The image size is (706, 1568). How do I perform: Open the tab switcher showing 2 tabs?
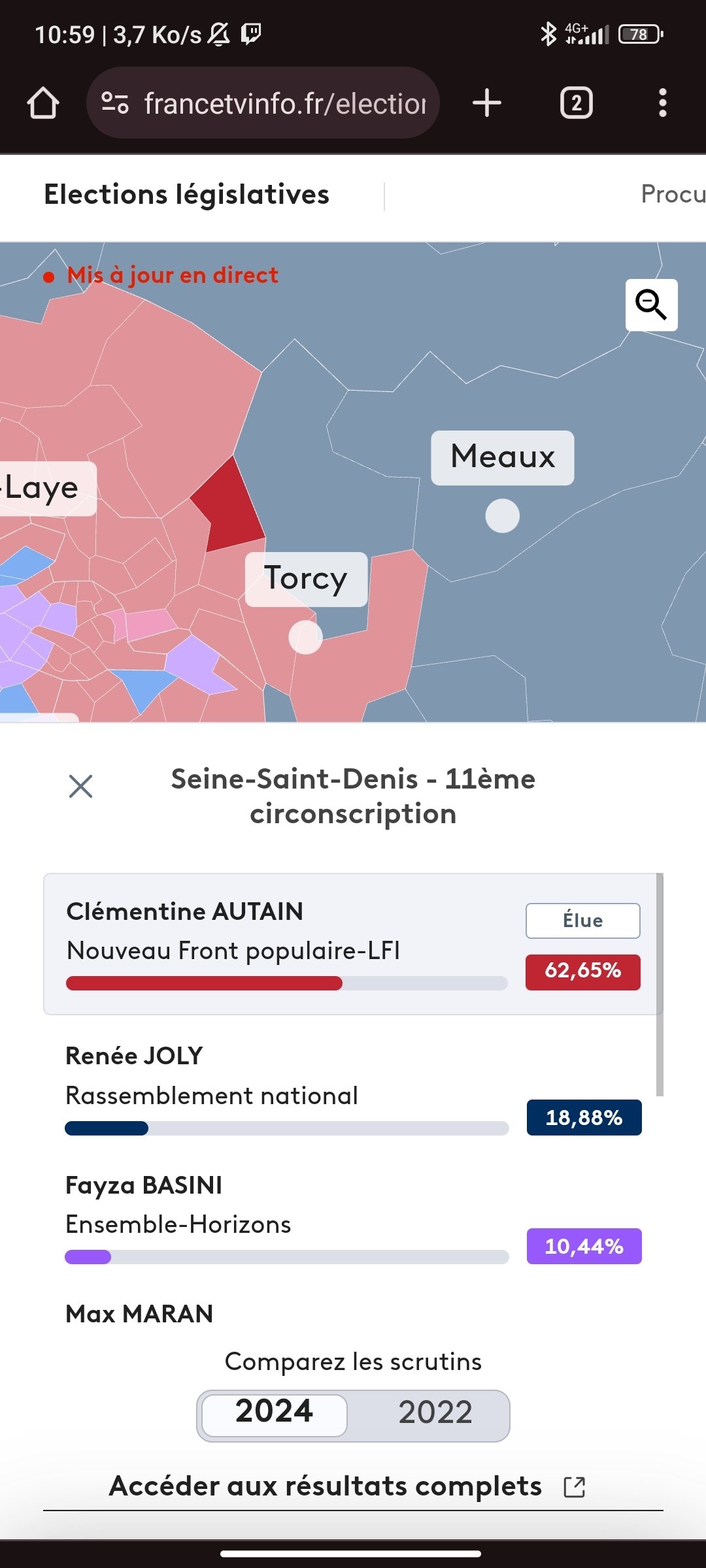click(x=576, y=103)
